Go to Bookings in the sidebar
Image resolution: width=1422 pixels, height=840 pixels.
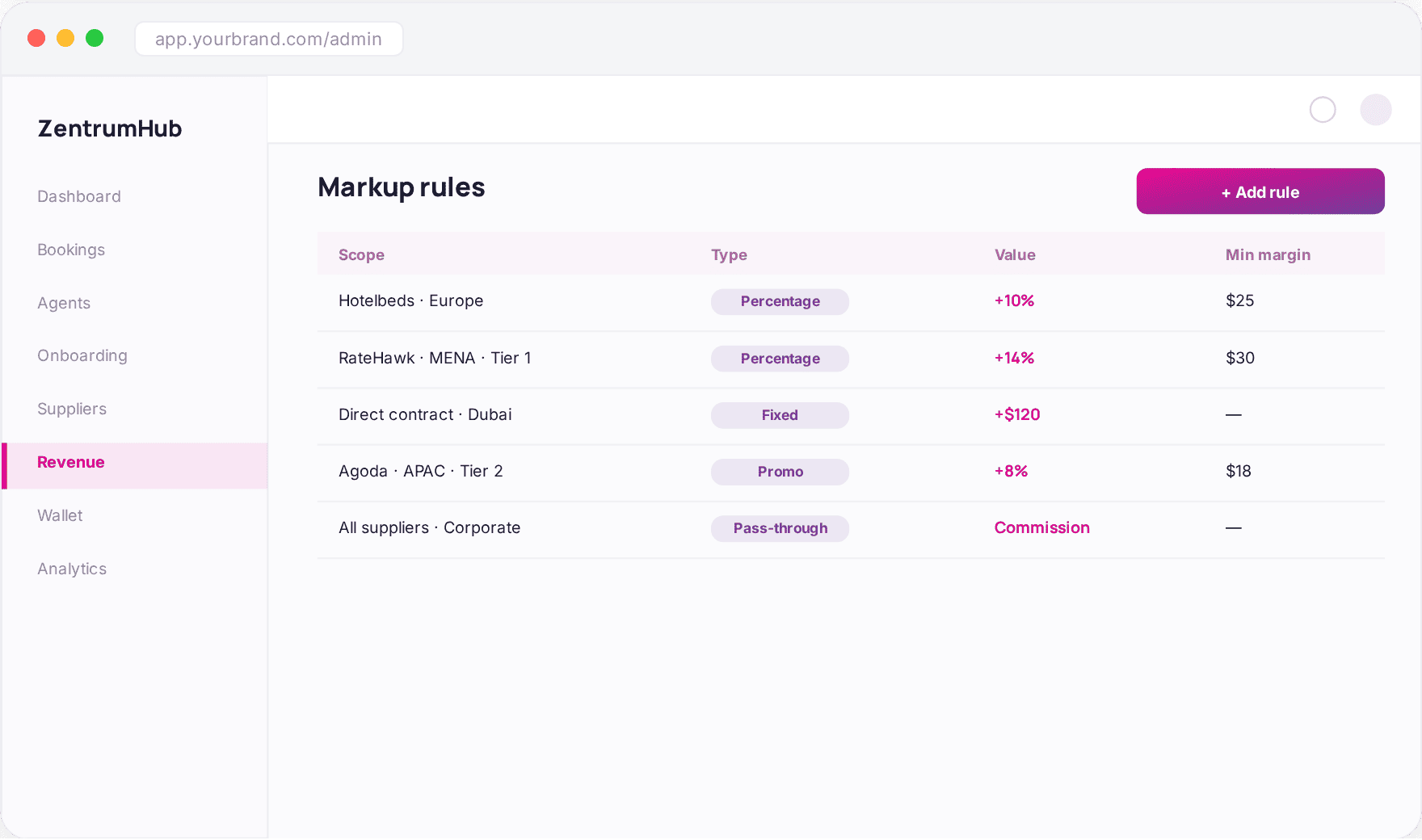coord(71,250)
